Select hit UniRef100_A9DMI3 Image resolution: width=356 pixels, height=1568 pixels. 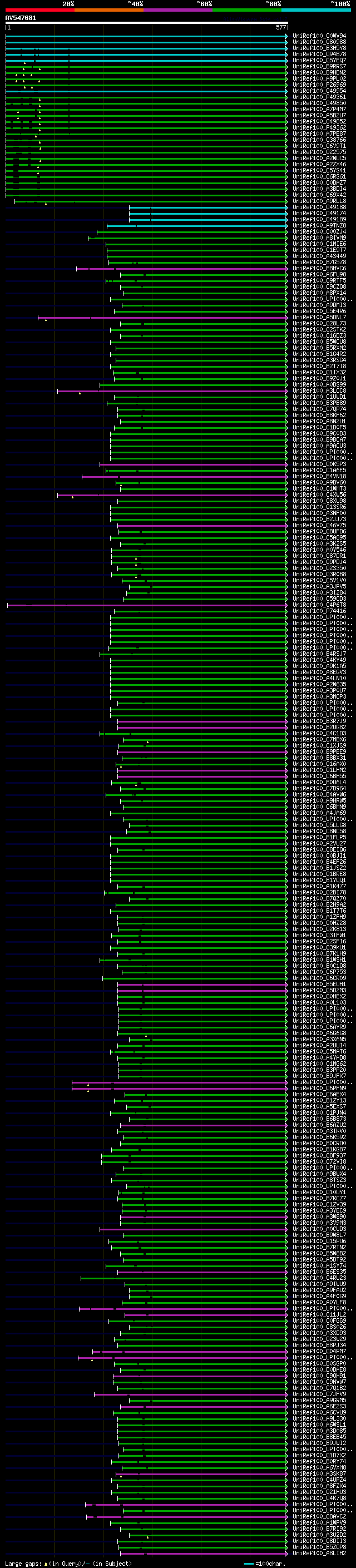319,305
